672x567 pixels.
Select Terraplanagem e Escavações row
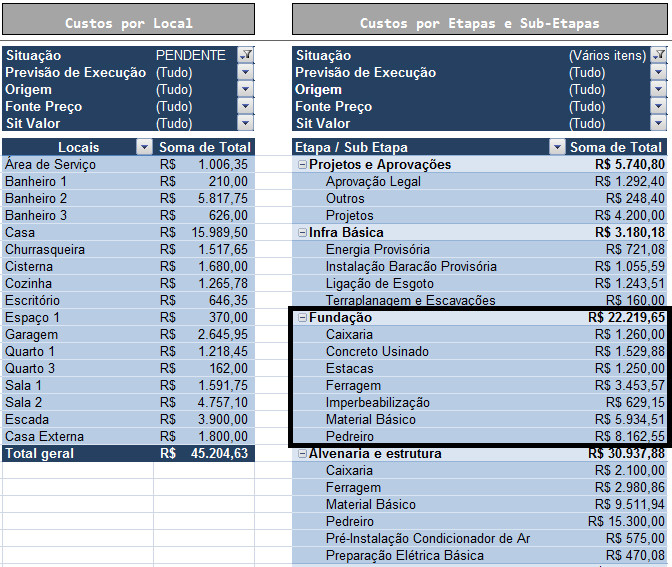point(480,300)
